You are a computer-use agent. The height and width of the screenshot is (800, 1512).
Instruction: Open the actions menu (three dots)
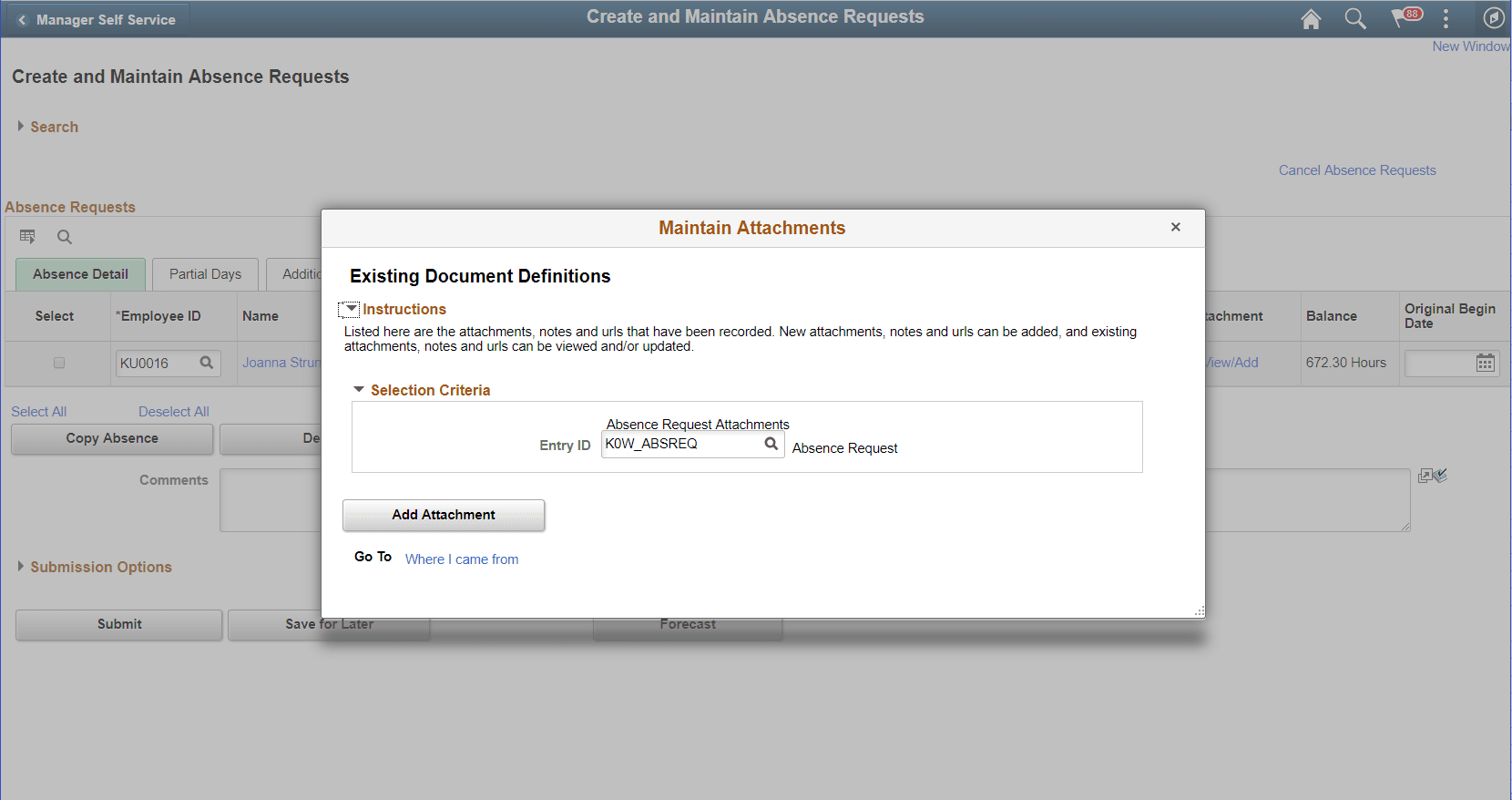point(1446,19)
